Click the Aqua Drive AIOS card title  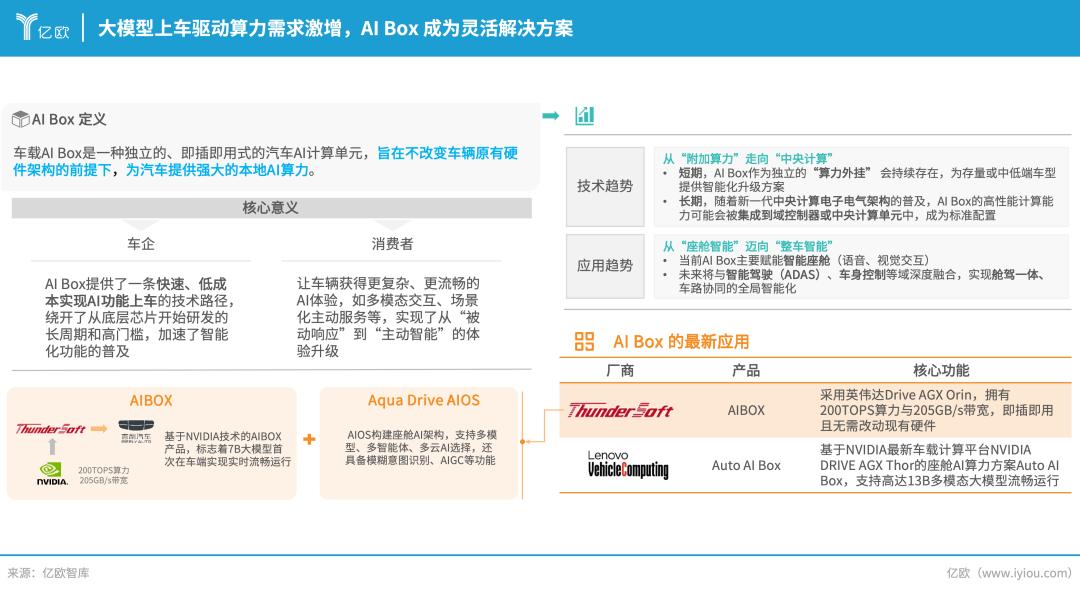click(423, 400)
